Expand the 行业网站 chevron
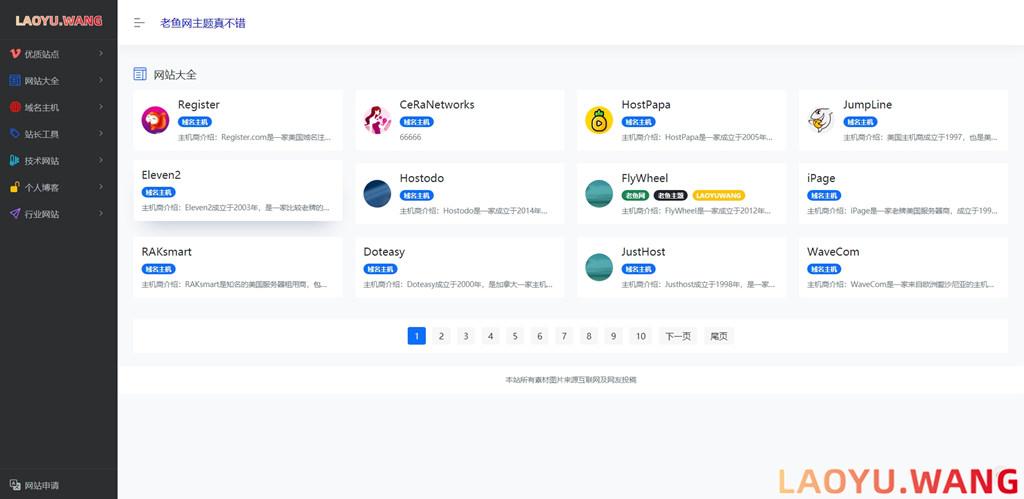Screen dimensions: 1024x499 point(101,214)
